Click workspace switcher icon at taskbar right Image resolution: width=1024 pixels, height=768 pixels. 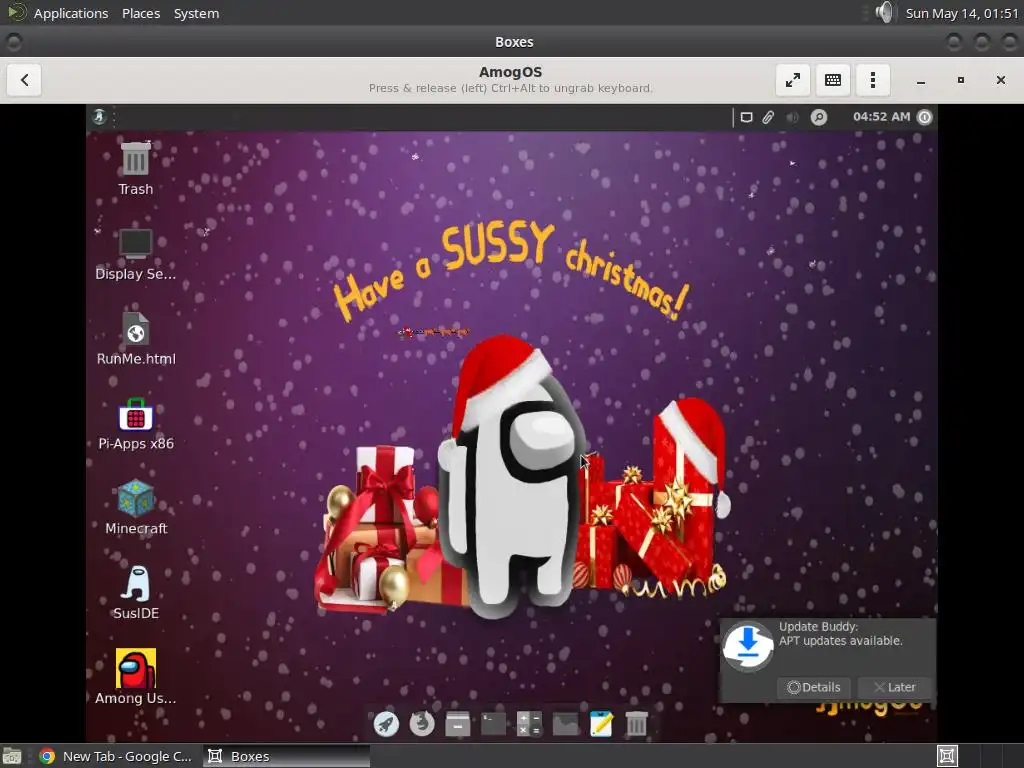pos(947,756)
